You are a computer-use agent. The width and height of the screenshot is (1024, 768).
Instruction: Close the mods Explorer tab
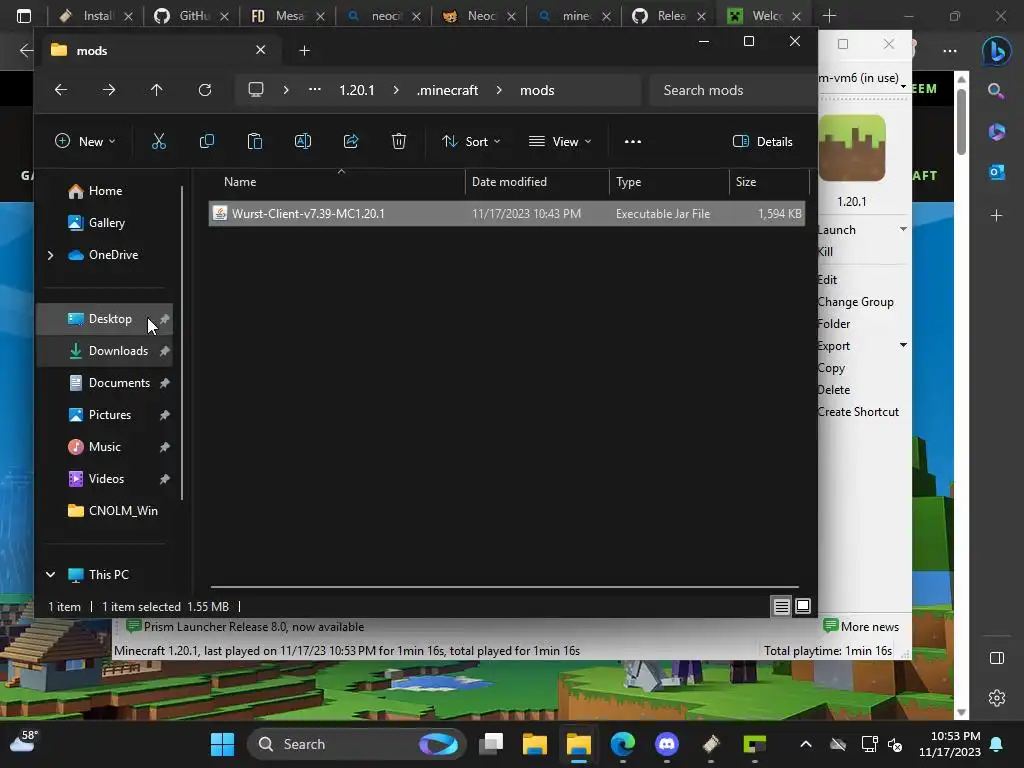click(x=261, y=50)
